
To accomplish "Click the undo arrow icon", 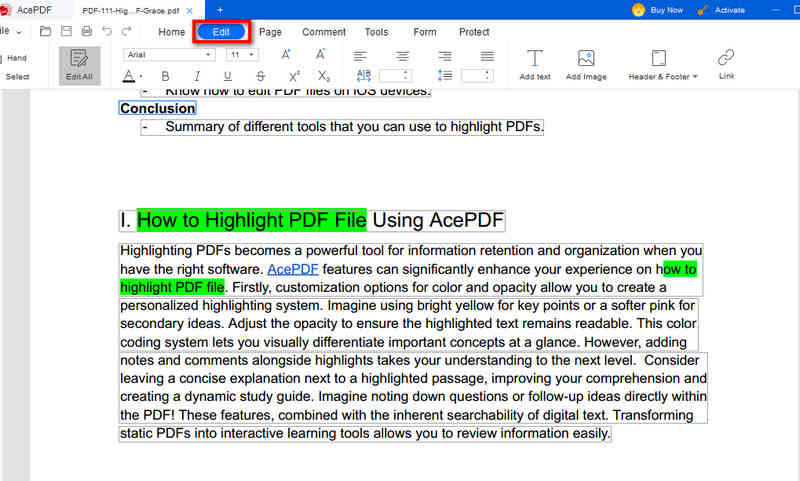I will pyautogui.click(x=107, y=32).
